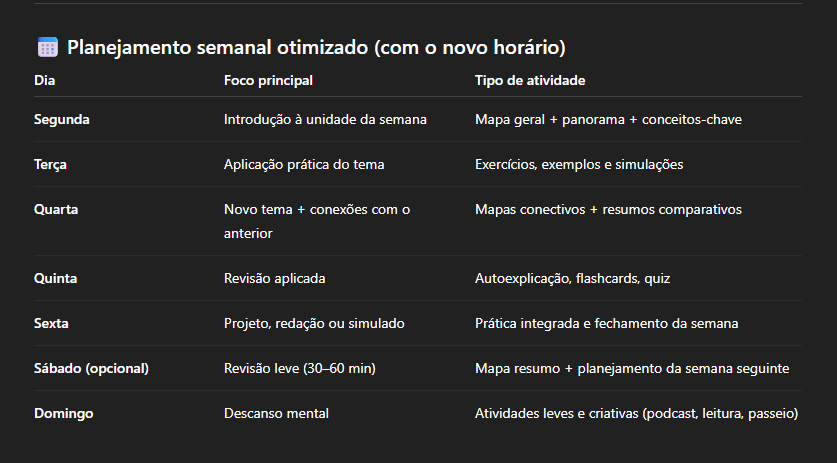The width and height of the screenshot is (837, 463).
Task: Select the 'Segunda' row label
Action: point(62,119)
